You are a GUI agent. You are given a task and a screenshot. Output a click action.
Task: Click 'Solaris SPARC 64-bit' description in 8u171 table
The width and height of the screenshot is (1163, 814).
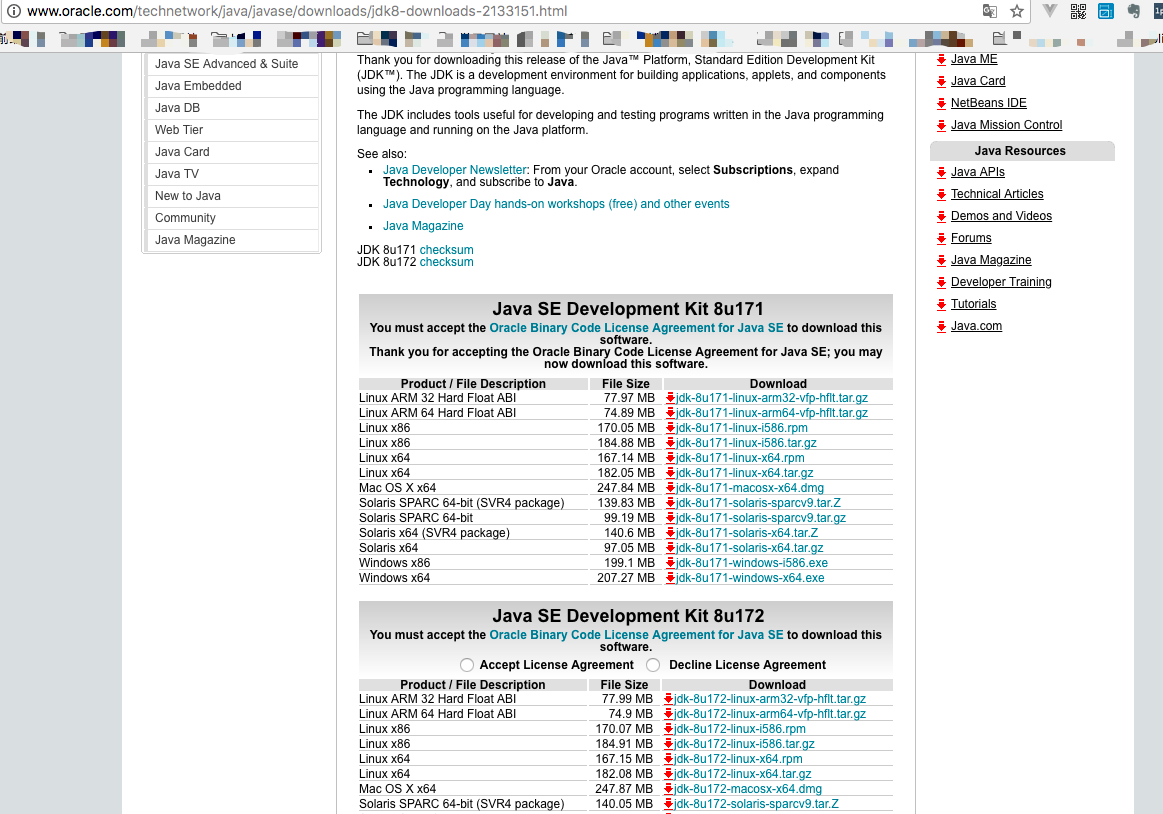point(416,518)
